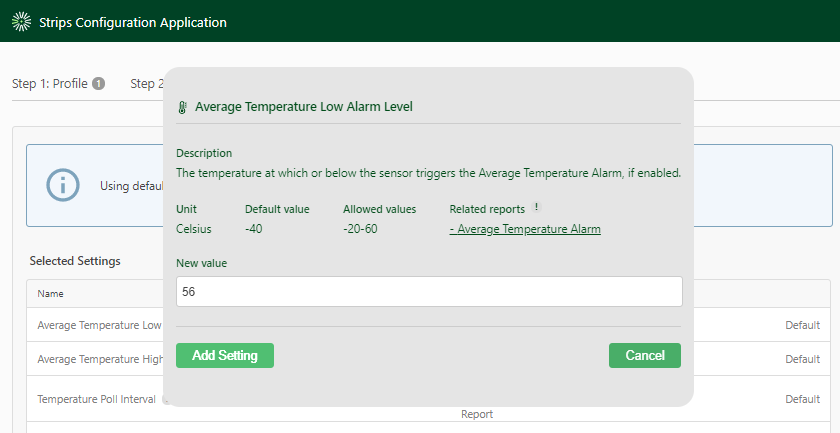Open the Average Temperature Alarm report link

(525, 229)
